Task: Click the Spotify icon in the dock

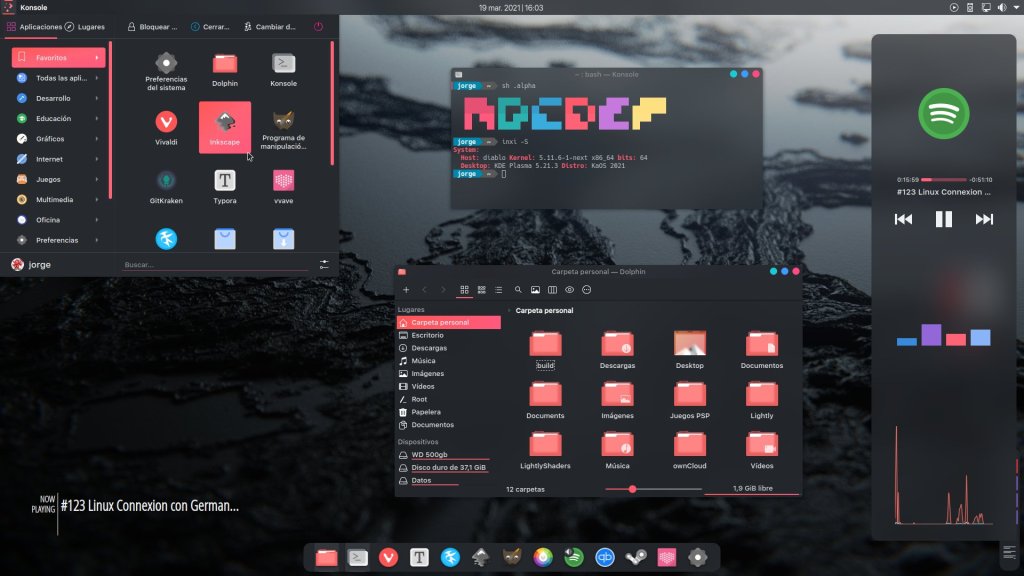Action: [574, 557]
